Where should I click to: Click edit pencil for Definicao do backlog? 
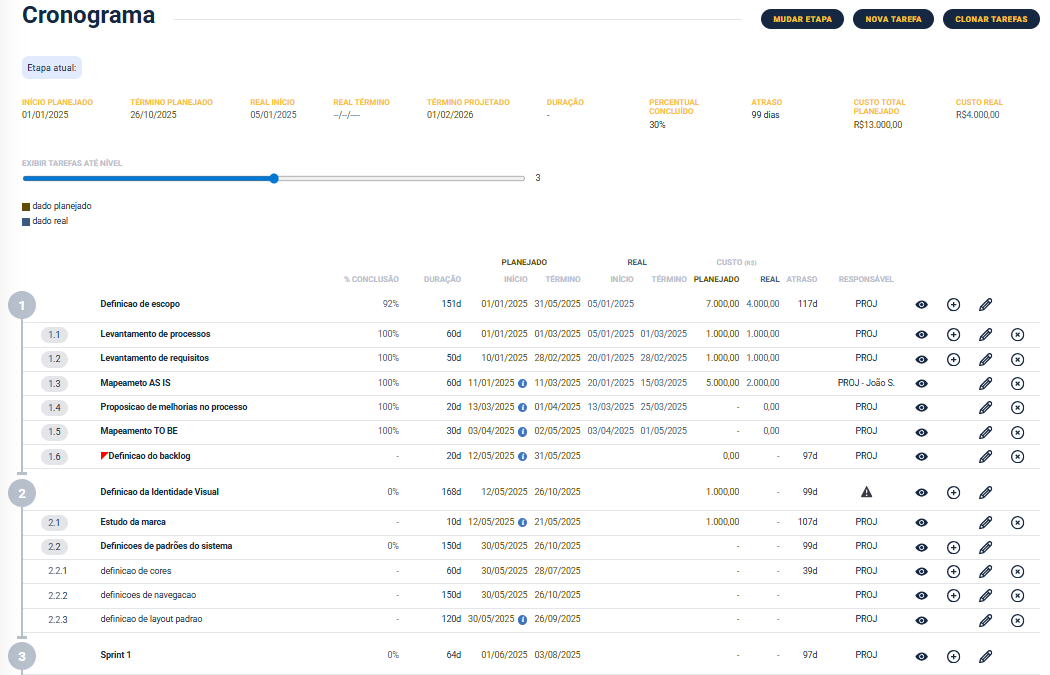click(x=985, y=457)
